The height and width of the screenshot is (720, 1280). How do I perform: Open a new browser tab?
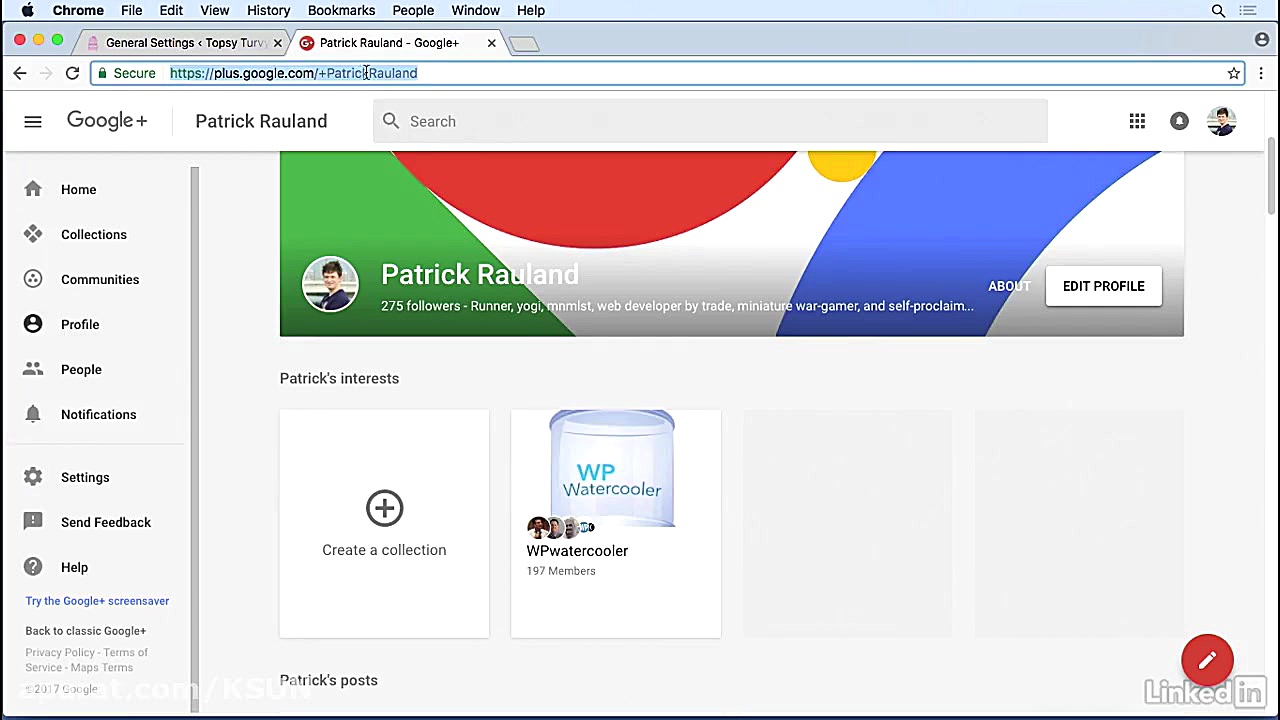tap(524, 43)
